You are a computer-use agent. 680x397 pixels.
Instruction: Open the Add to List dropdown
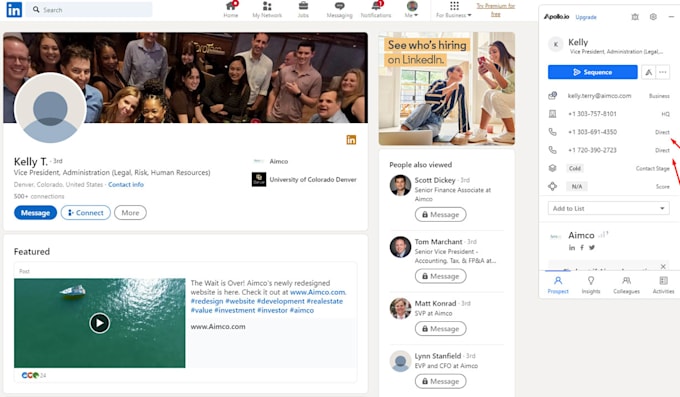tap(608, 208)
